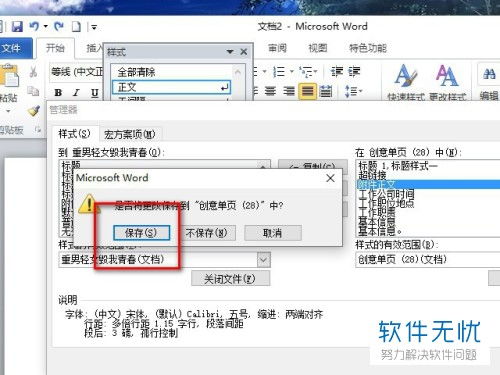Image resolution: width=500 pixels, height=375 pixels.
Task: Click the New document icon in quick access toolbar
Action: click(x=76, y=27)
